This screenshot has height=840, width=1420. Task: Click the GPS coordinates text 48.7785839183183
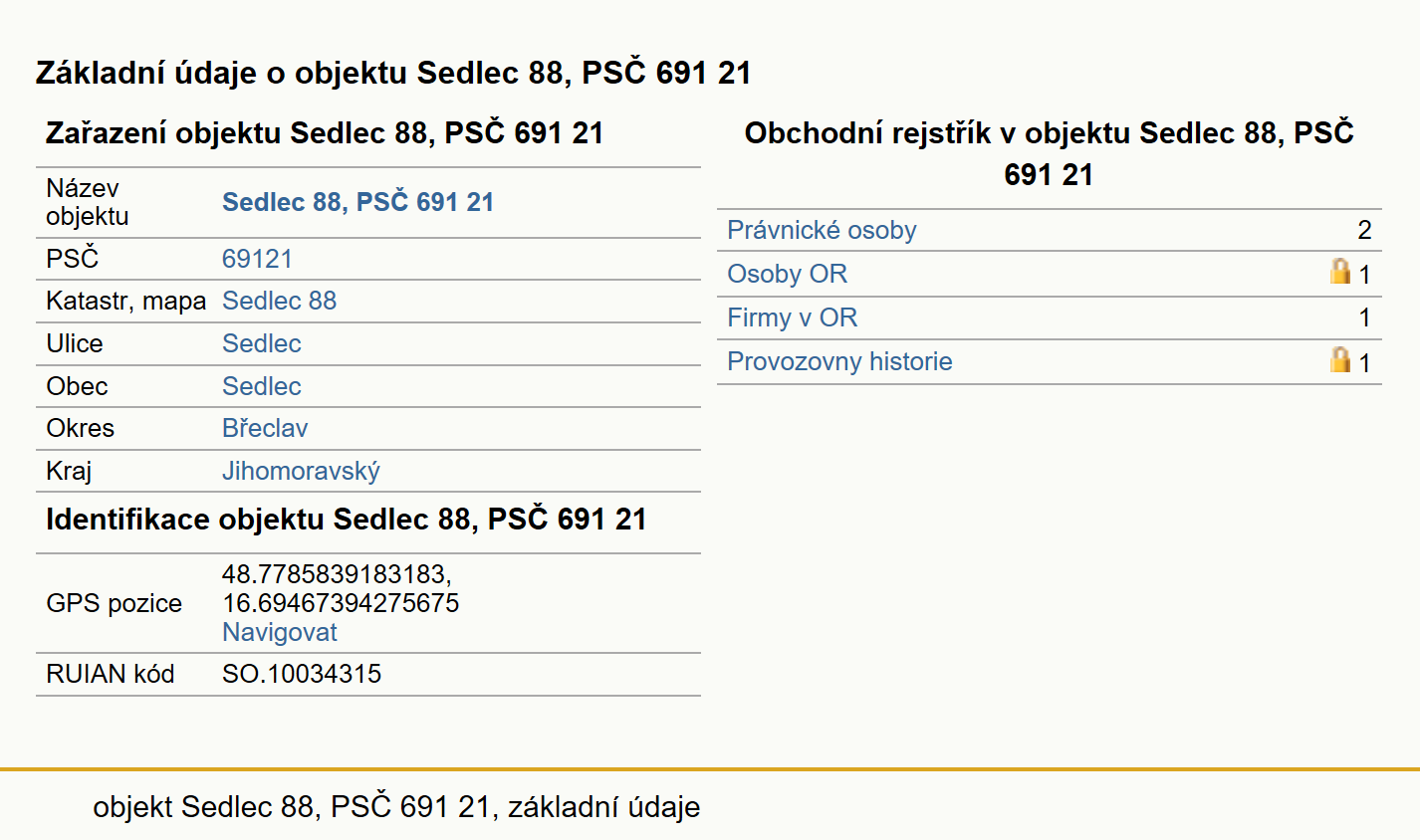click(337, 574)
